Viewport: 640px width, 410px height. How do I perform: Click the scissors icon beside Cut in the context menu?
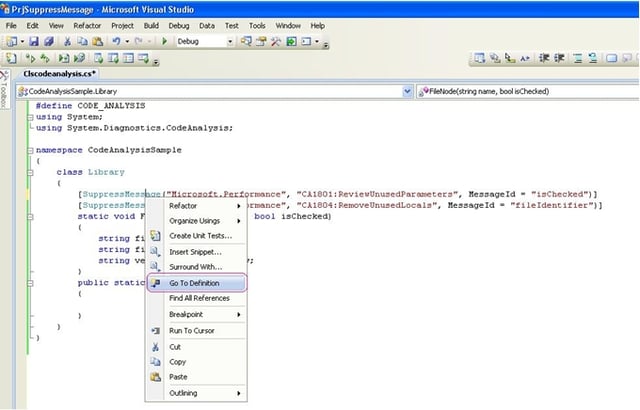coord(155,347)
